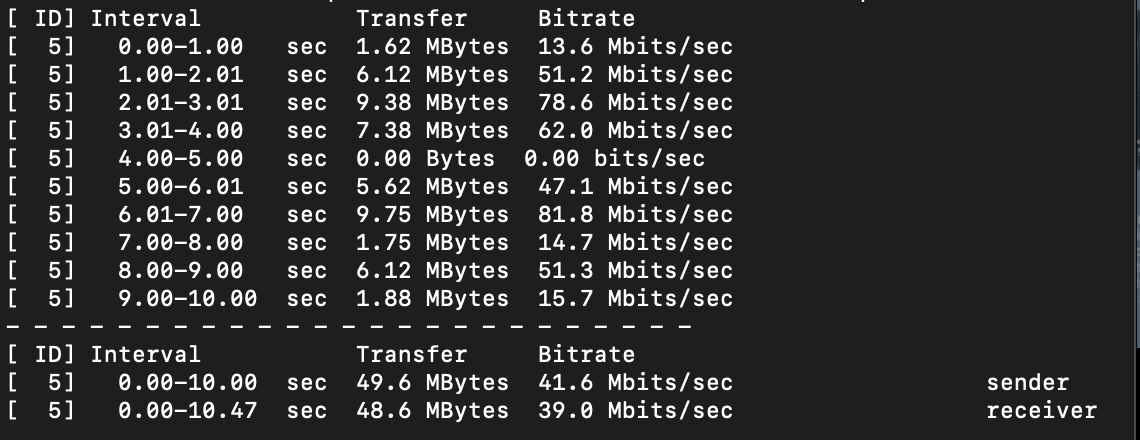
Task: Click the 7.00-8.00 interval text
Action: (x=181, y=243)
